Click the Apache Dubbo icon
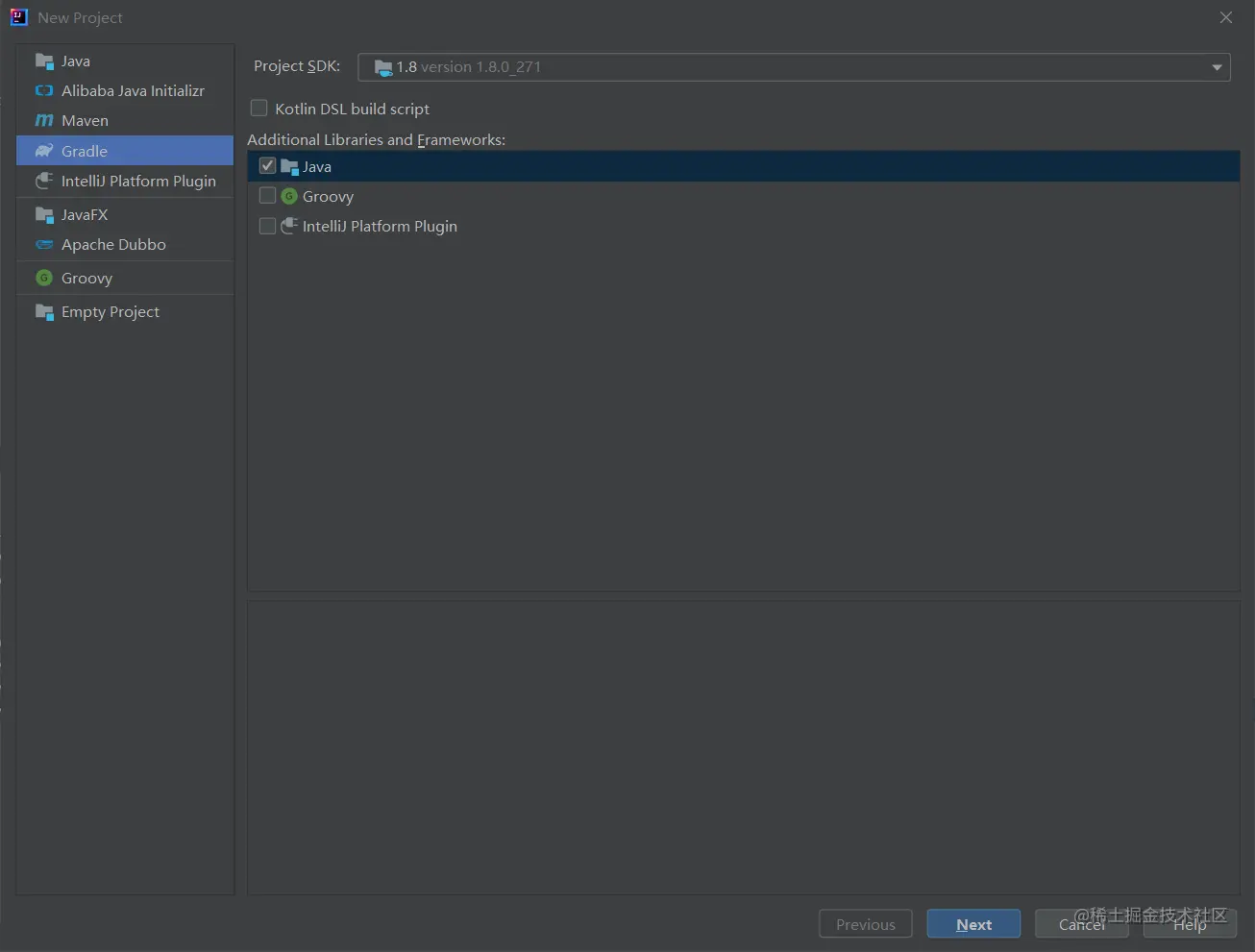This screenshot has width=1255, height=952. tap(44, 245)
